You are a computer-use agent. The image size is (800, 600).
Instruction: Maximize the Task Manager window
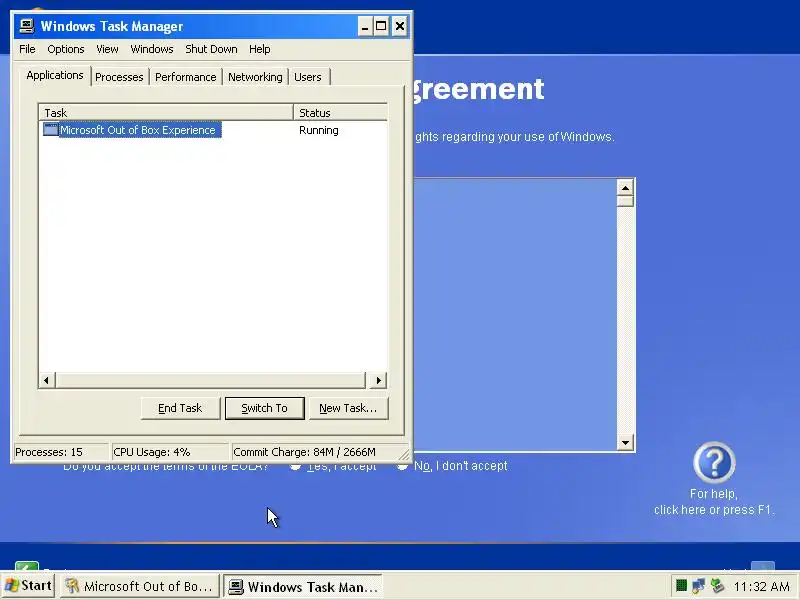click(x=381, y=26)
